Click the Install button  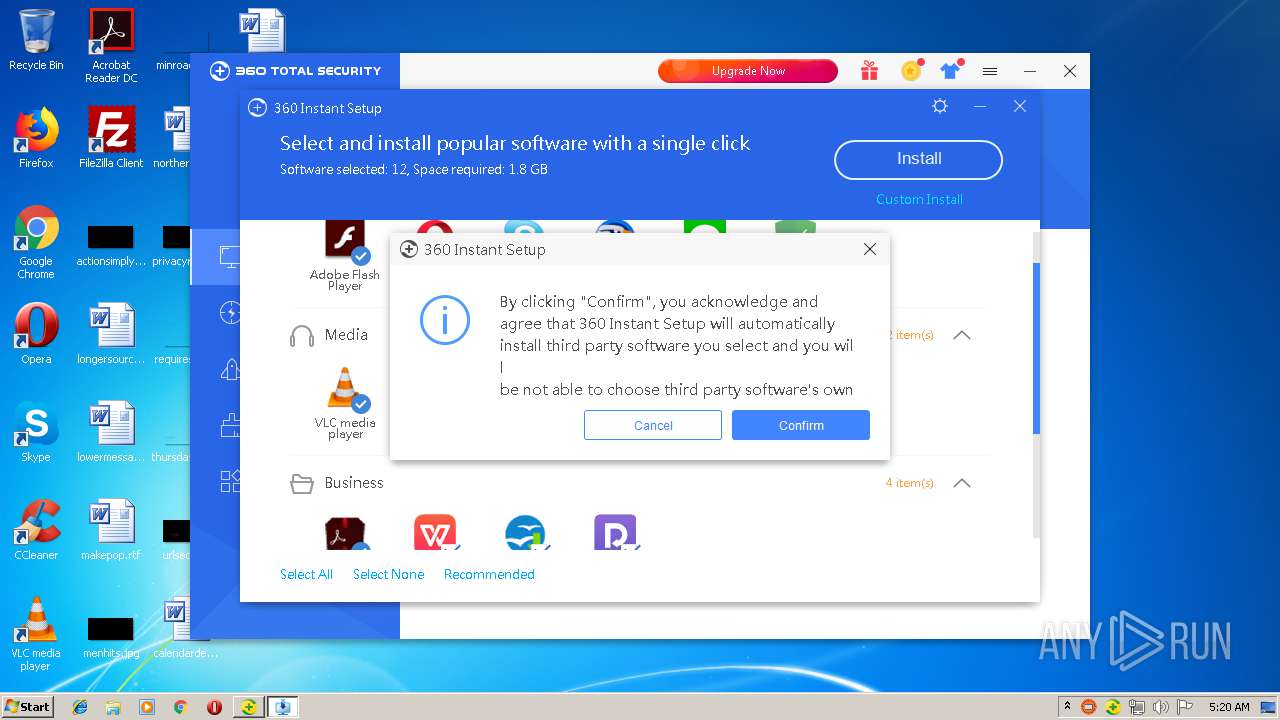click(918, 159)
